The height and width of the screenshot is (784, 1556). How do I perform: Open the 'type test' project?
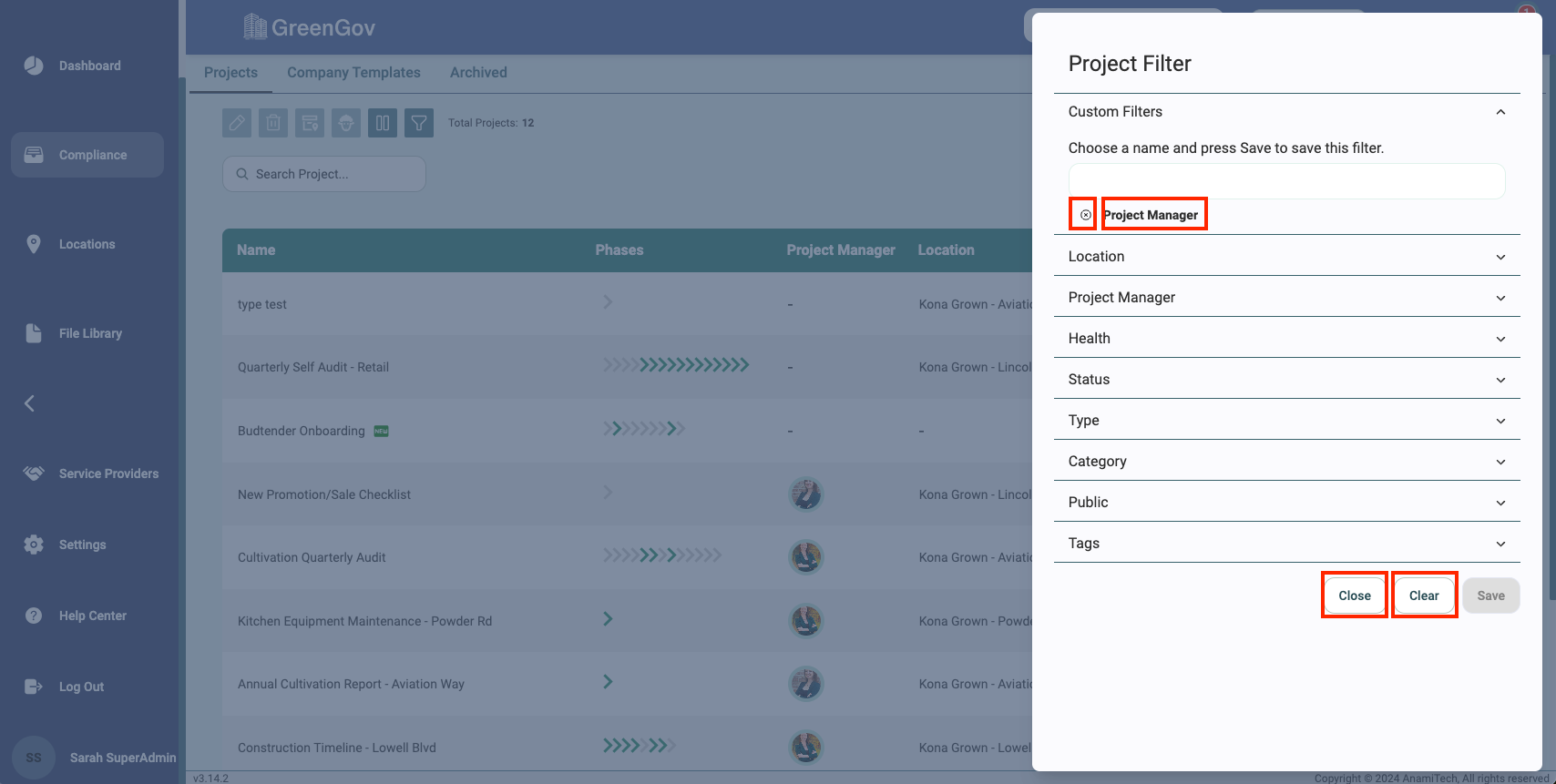pos(262,304)
